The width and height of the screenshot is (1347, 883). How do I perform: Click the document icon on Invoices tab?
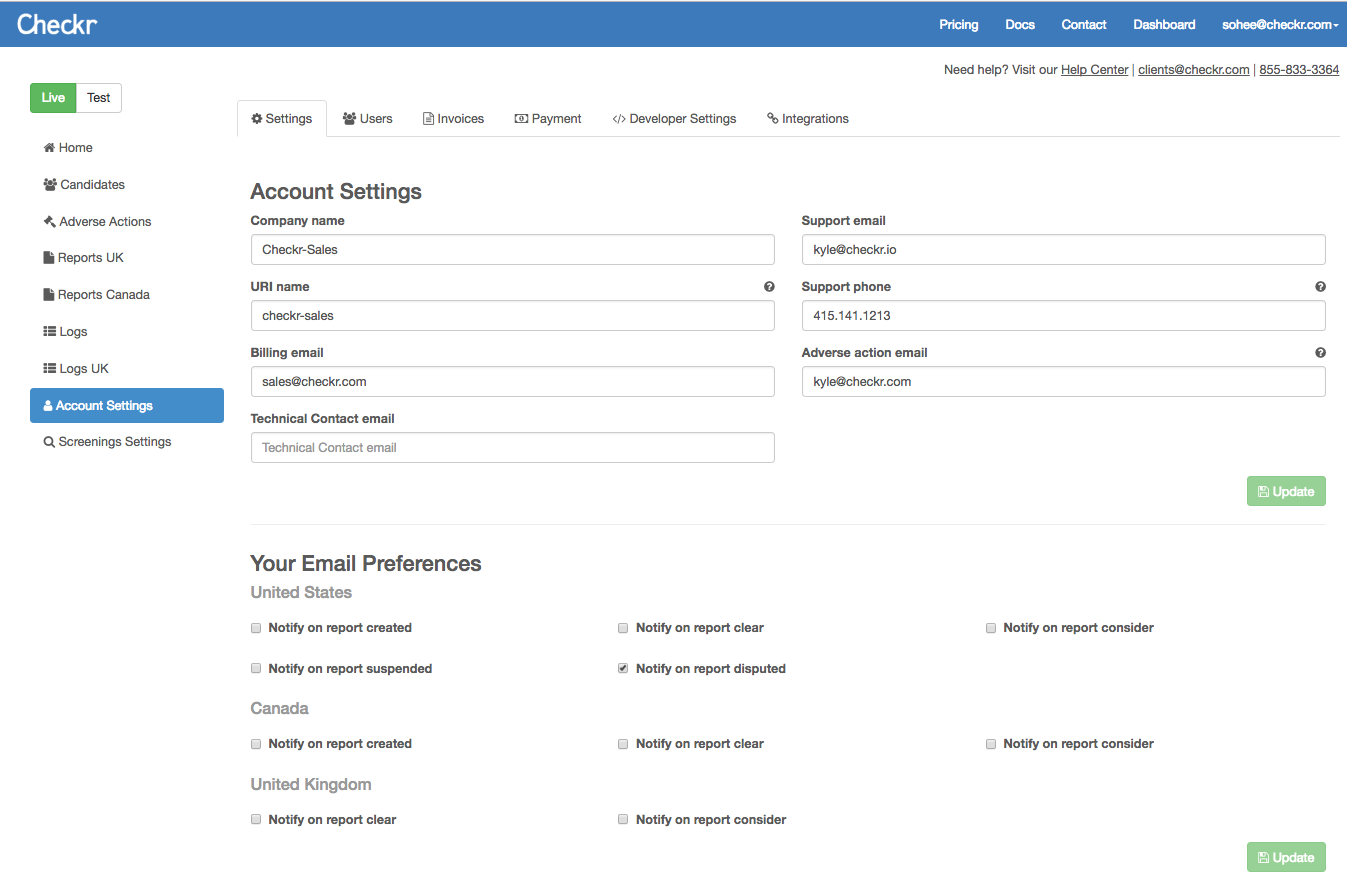click(x=429, y=119)
